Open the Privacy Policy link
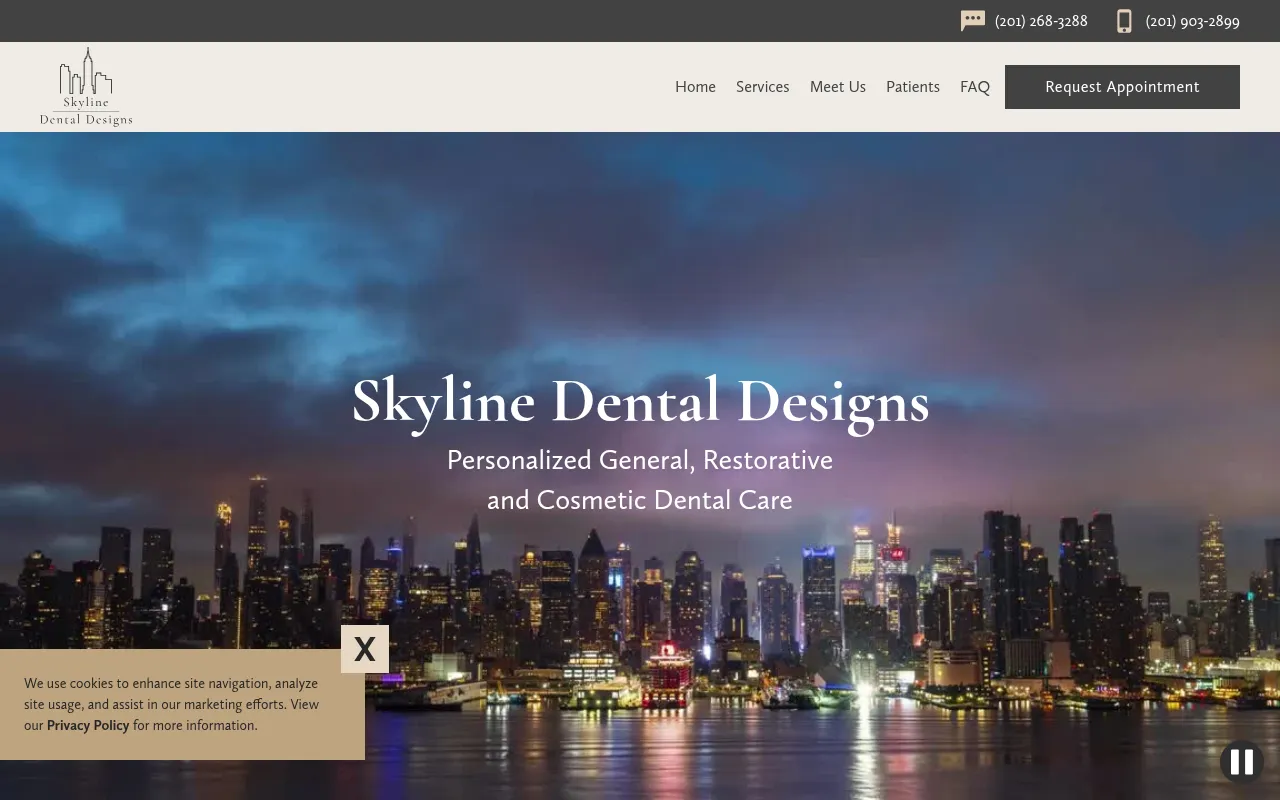 click(88, 725)
